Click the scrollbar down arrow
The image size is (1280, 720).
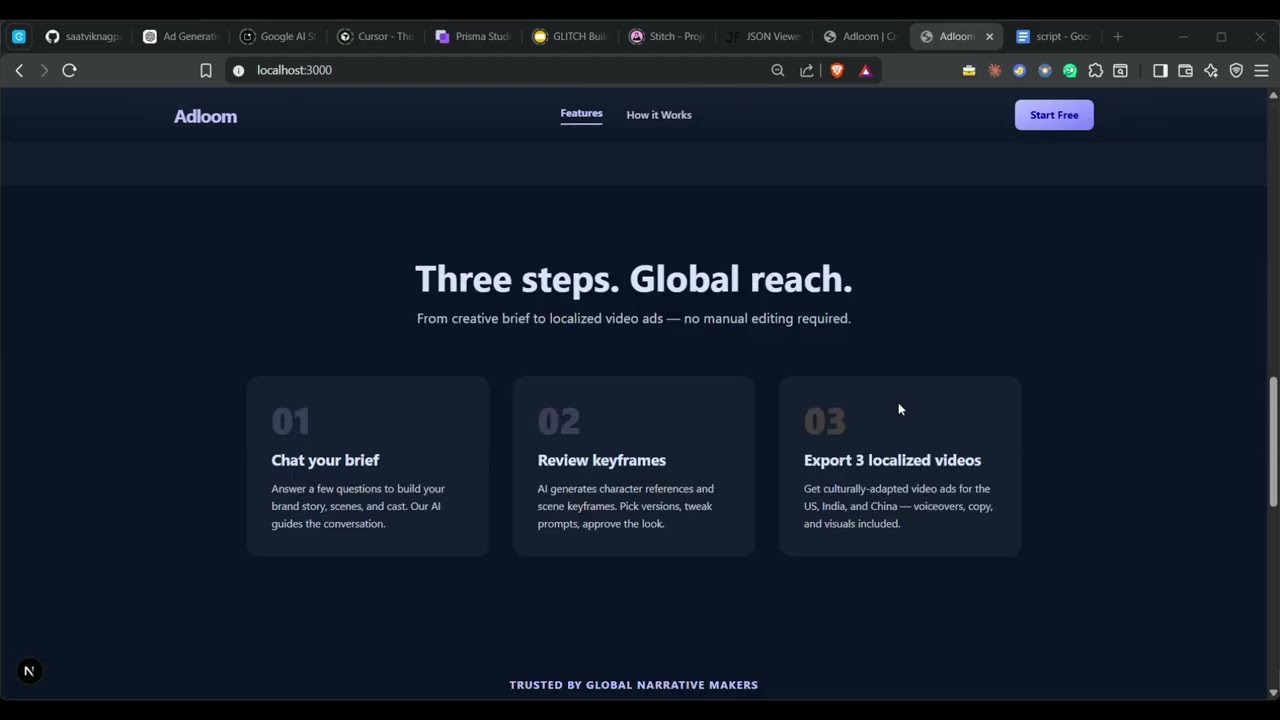(x=1273, y=692)
